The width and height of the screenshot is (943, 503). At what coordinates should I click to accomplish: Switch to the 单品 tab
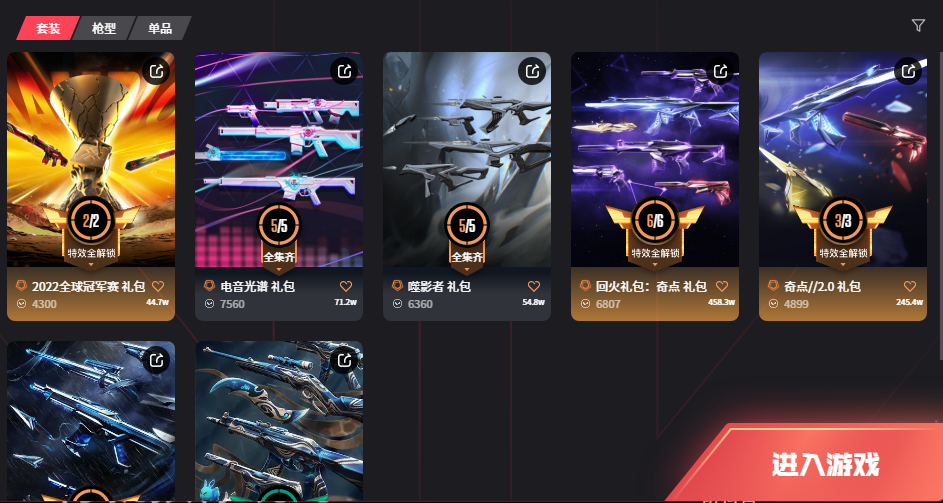tap(160, 28)
